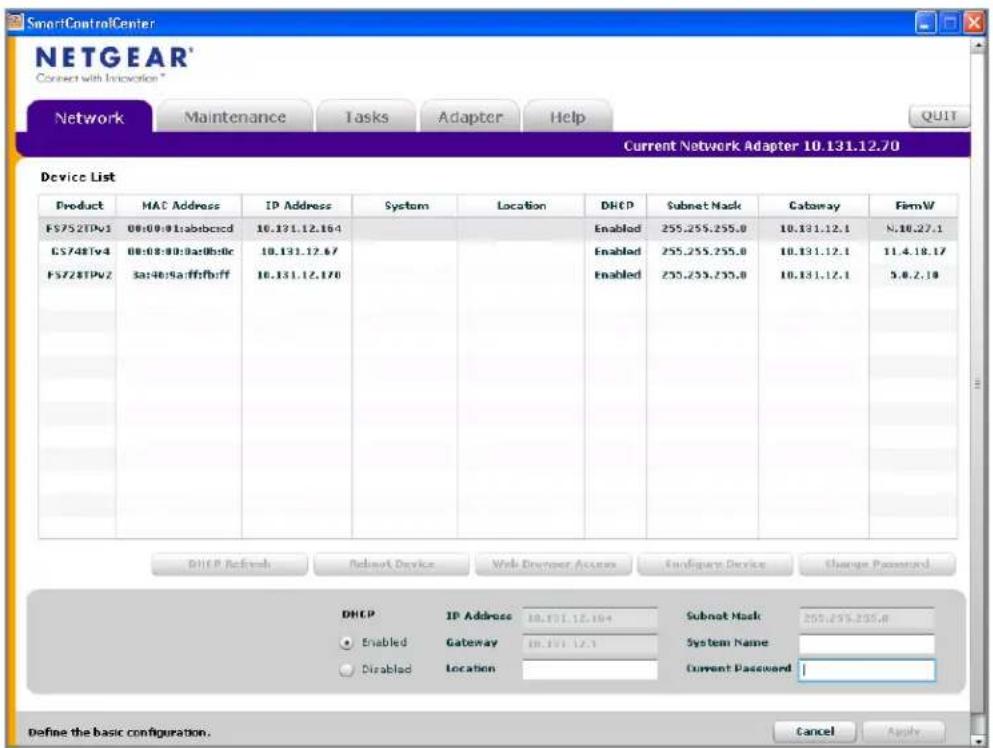This screenshot has height=748, width=993.
Task: Click the Apply button
Action: 903,732
